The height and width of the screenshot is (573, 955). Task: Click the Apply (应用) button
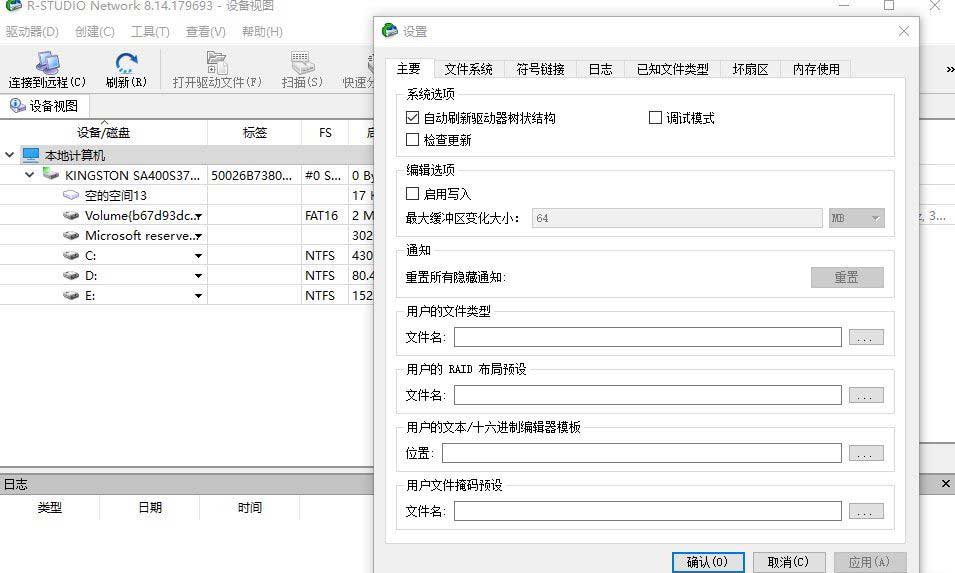[869, 561]
